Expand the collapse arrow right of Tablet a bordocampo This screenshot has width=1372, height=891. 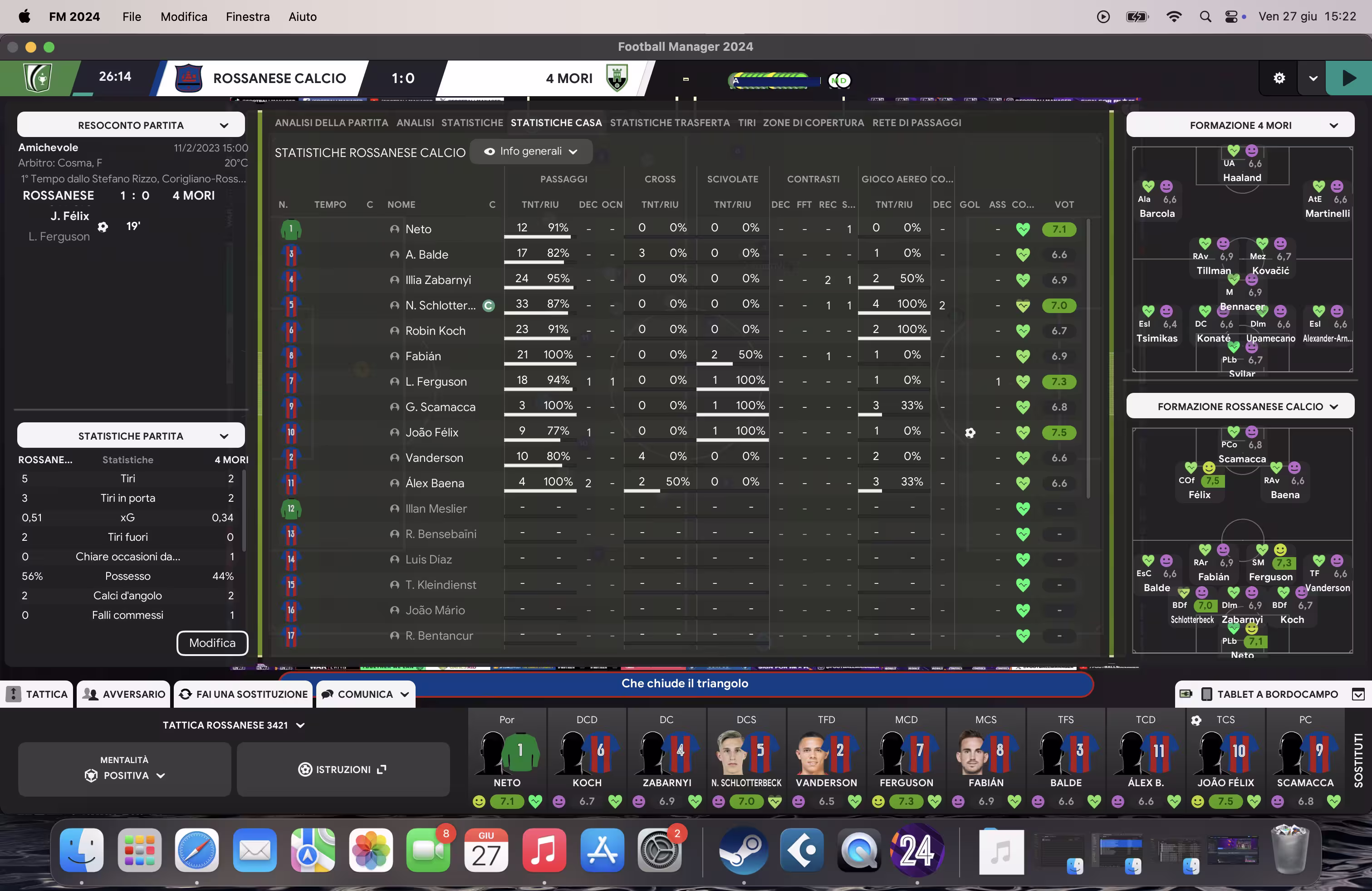(x=1358, y=694)
